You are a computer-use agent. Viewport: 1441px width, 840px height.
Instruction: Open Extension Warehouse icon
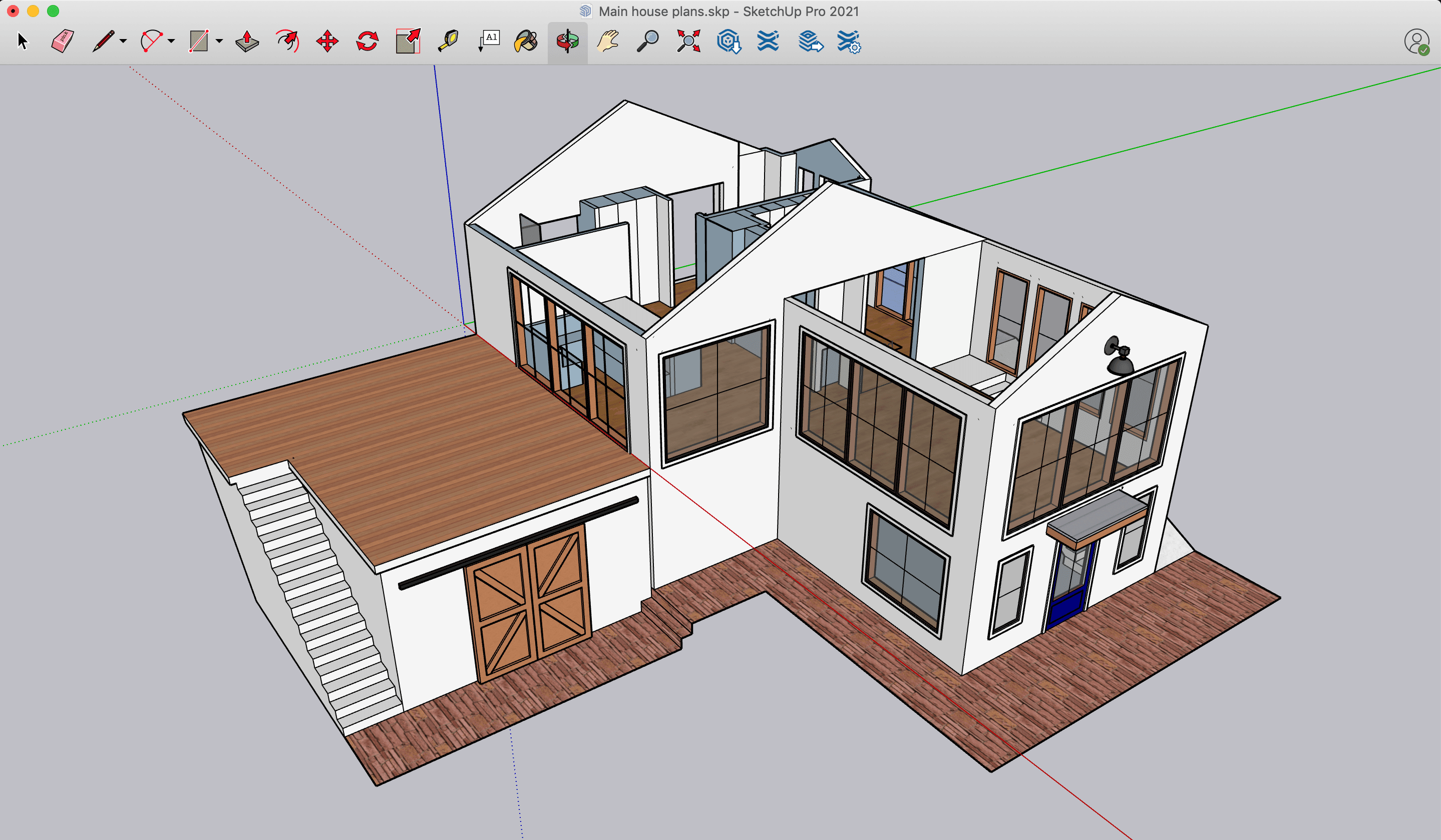tap(768, 41)
